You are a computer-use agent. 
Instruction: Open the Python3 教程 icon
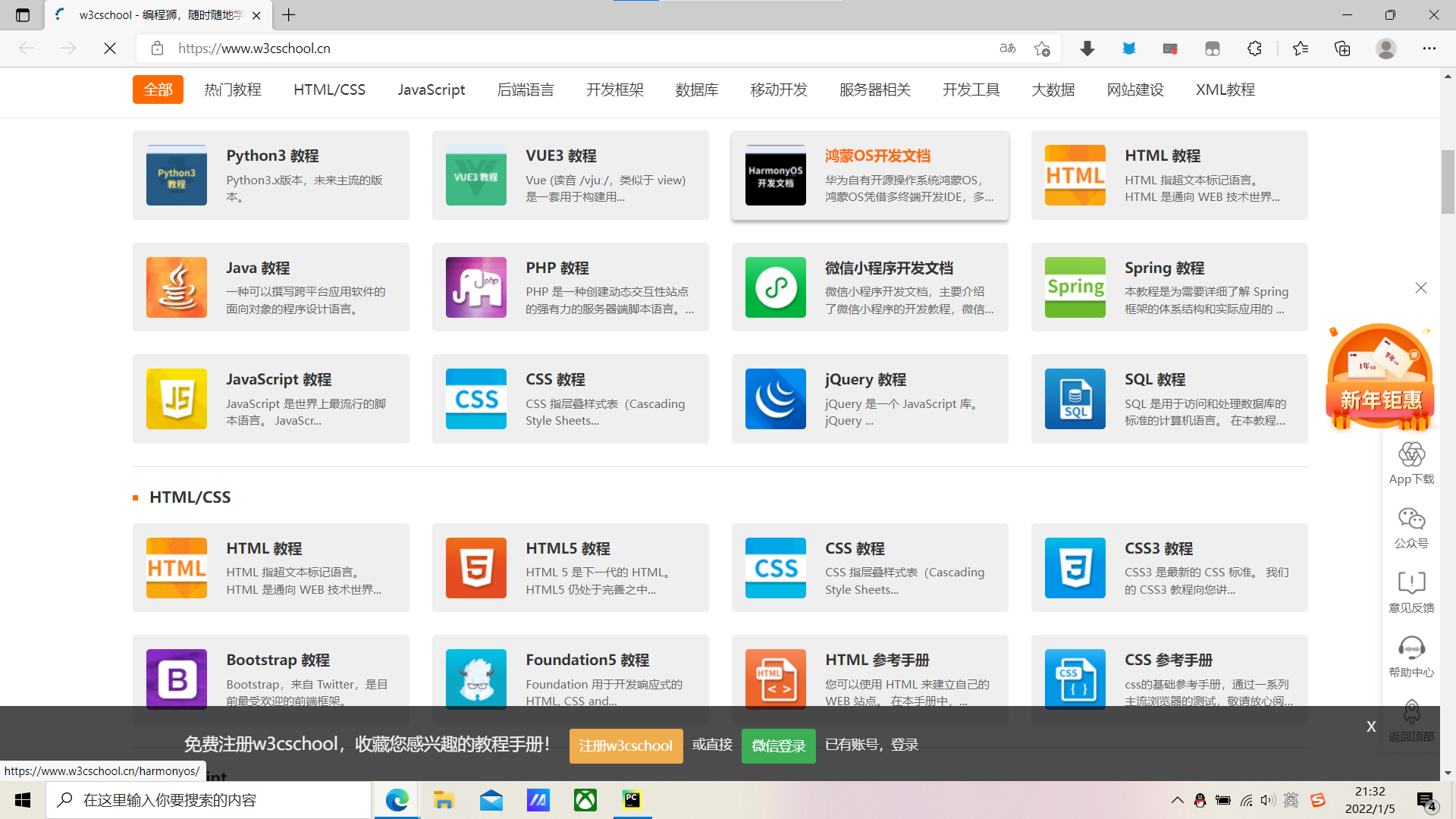(x=176, y=175)
